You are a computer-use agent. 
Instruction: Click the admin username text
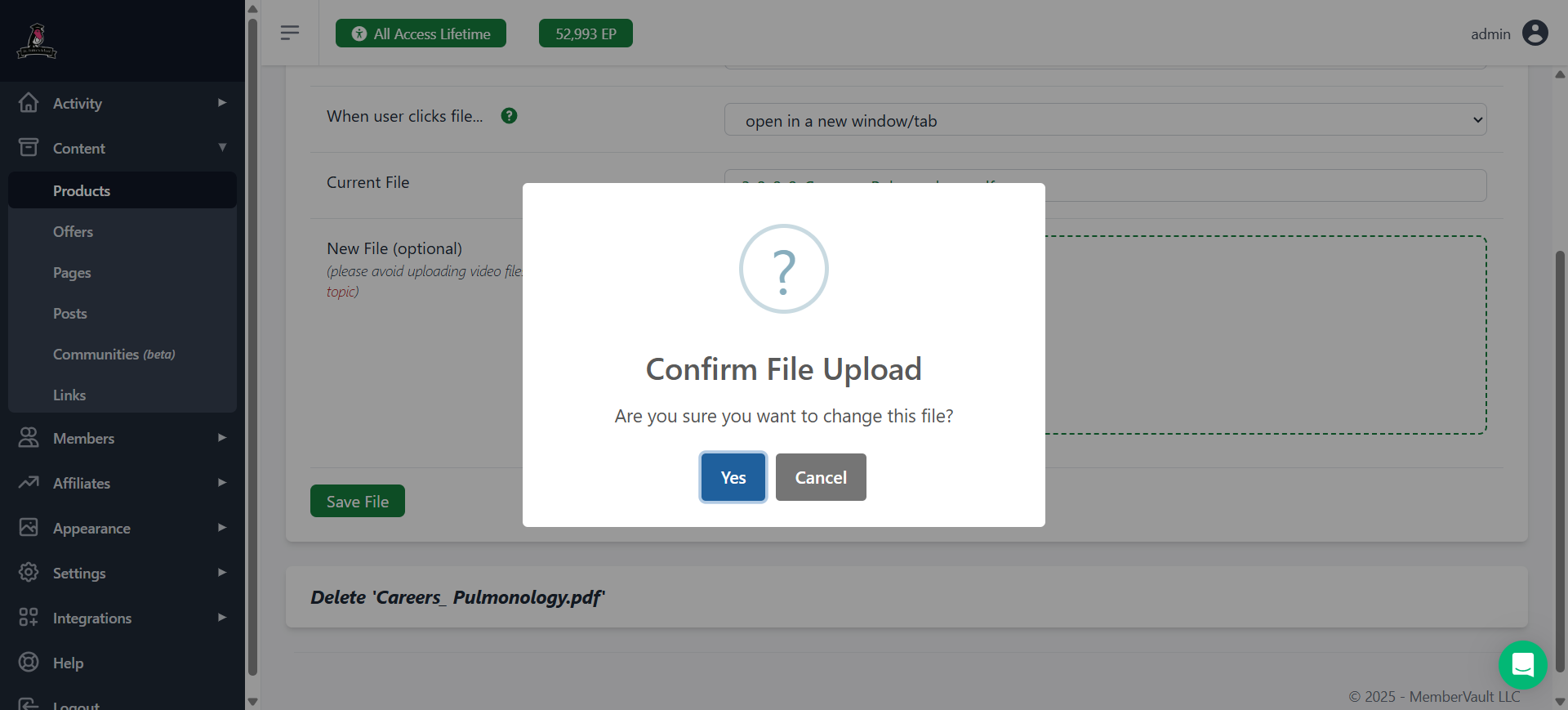click(x=1490, y=33)
